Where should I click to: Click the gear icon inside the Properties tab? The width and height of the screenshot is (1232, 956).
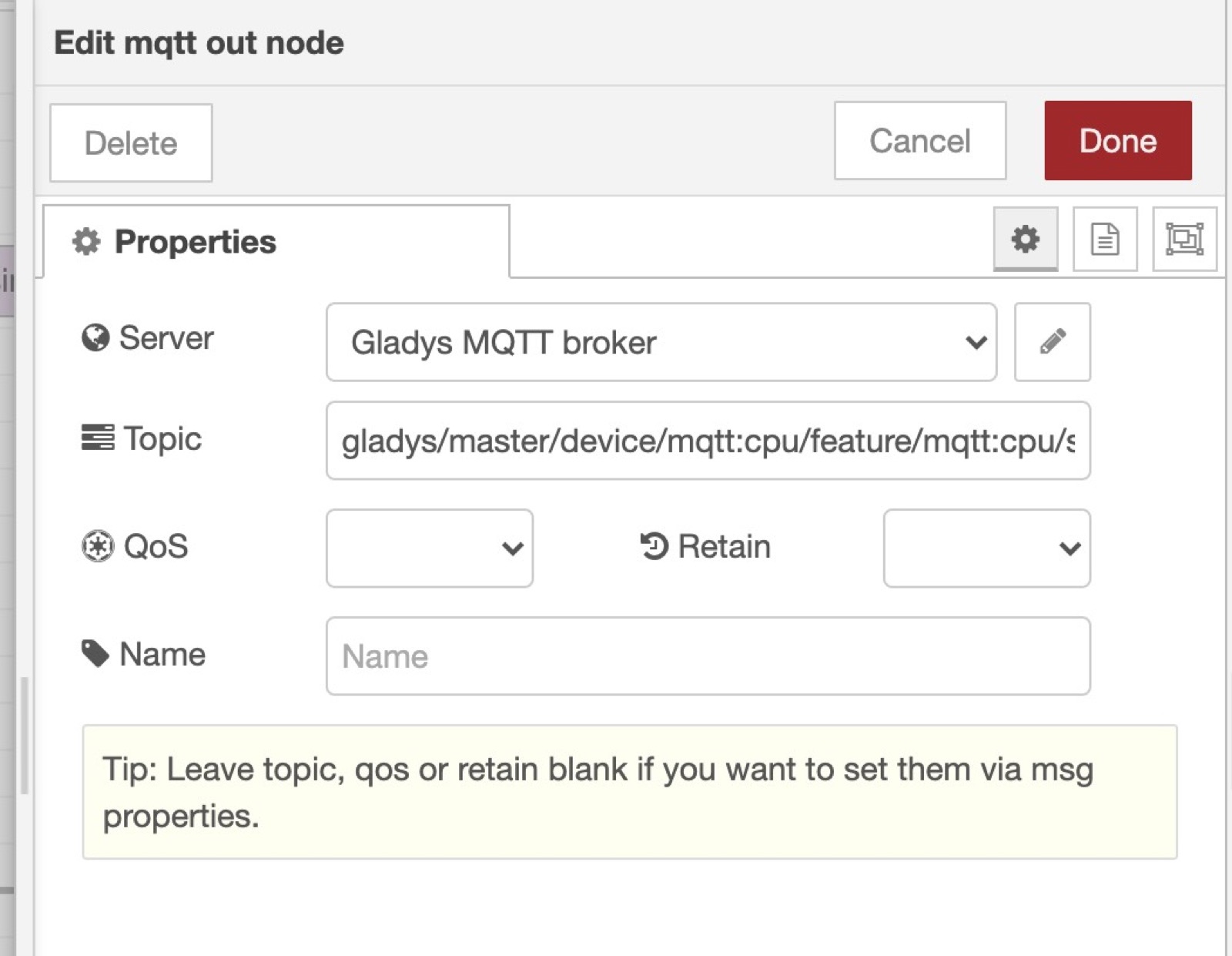point(87,241)
